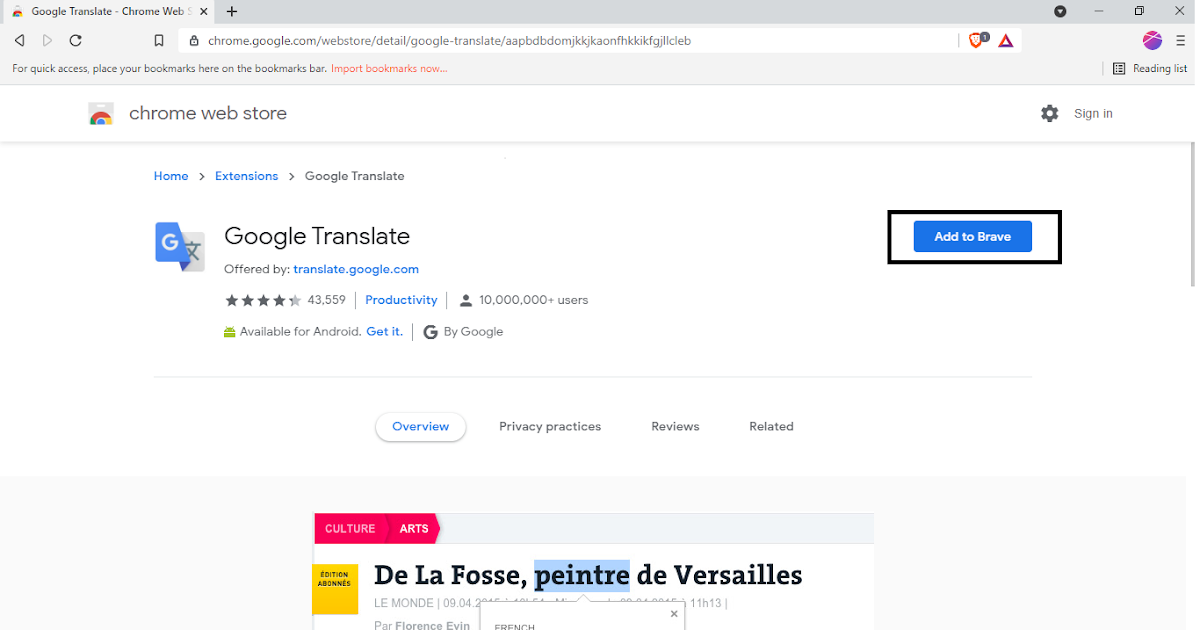Open web store settings gear
This screenshot has width=1200, height=630.
[1049, 113]
